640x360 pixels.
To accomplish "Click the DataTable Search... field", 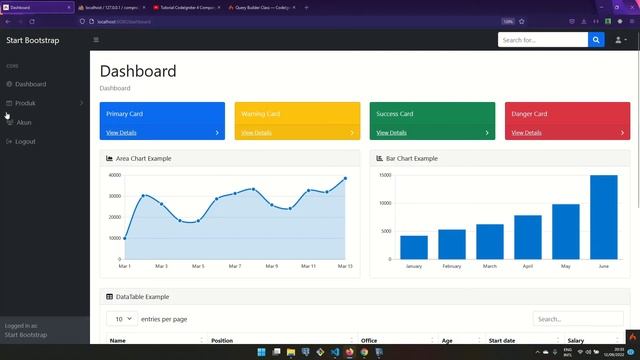I will (x=578, y=319).
